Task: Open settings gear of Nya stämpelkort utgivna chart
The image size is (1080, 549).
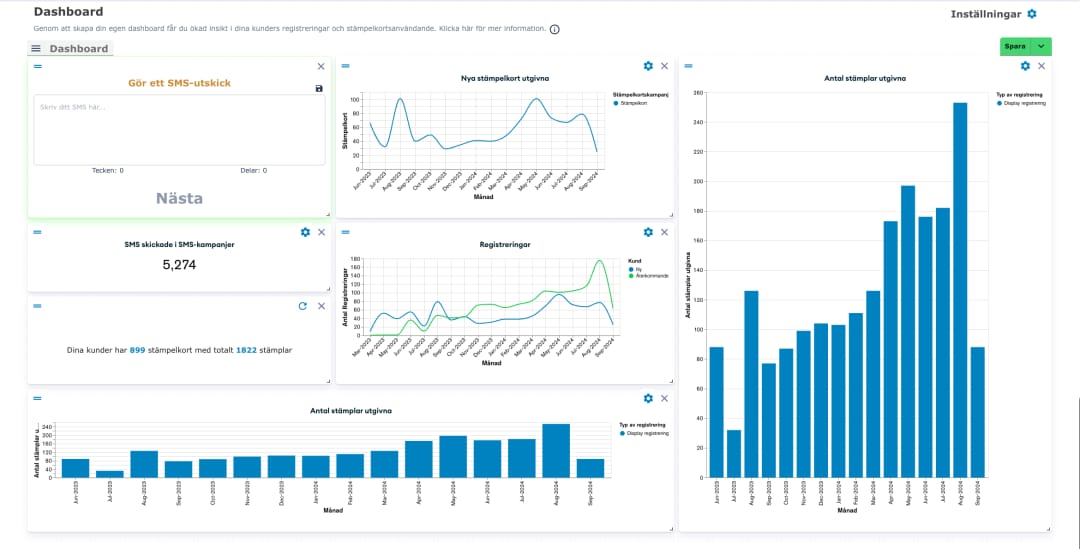Action: (x=648, y=66)
